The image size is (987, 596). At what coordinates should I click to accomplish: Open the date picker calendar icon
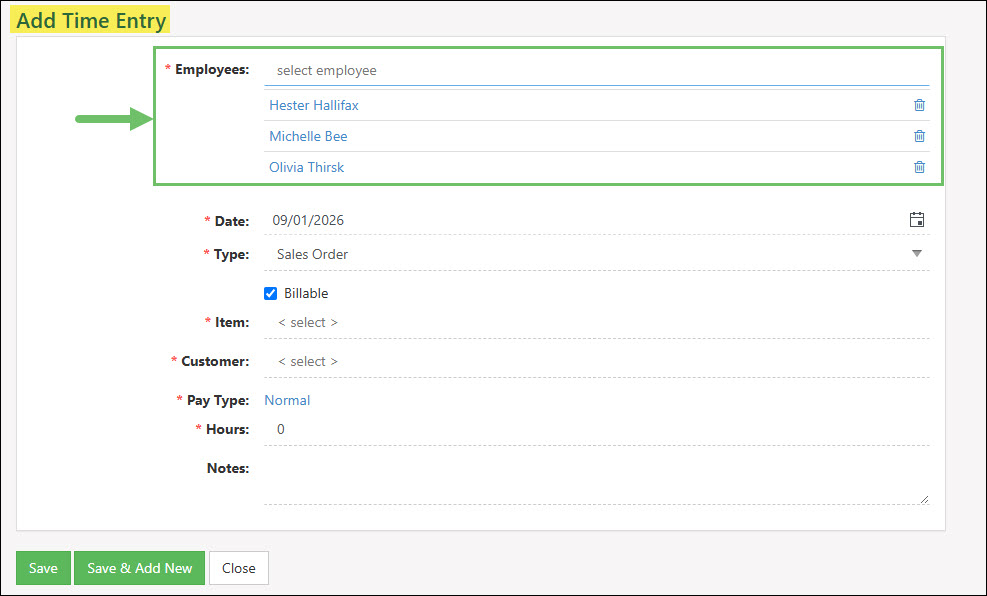point(917,220)
